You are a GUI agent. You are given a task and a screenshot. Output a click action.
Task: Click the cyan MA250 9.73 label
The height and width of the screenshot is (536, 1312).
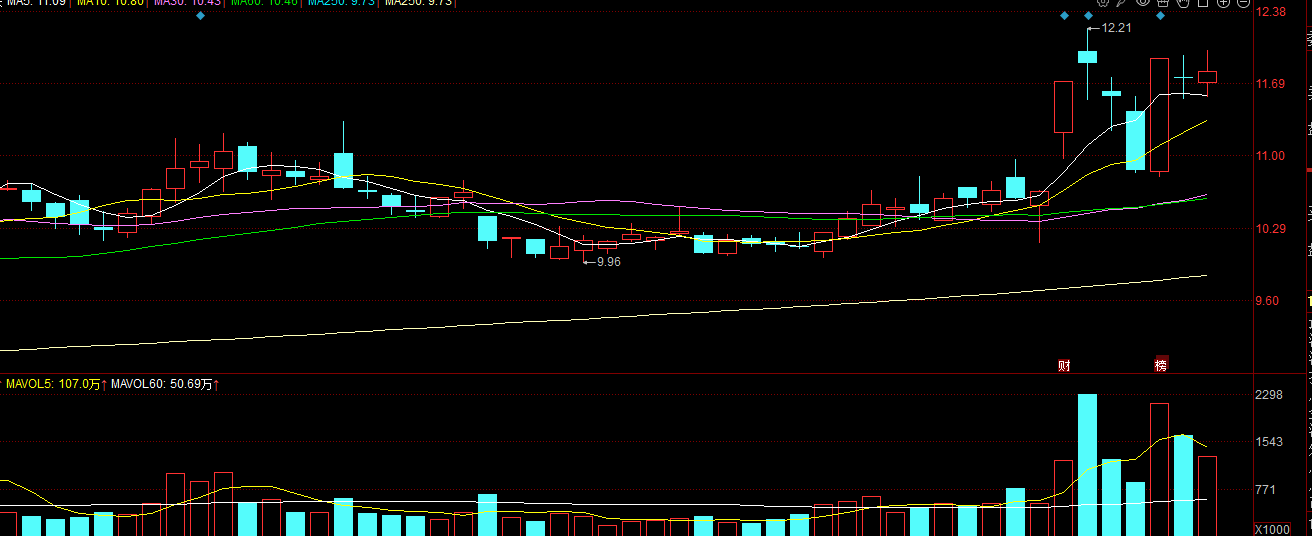tap(340, 3)
